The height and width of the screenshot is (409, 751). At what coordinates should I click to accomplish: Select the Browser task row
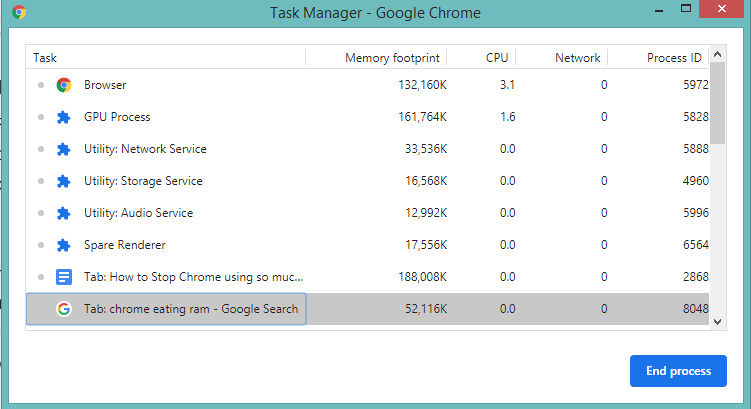[x=367, y=85]
